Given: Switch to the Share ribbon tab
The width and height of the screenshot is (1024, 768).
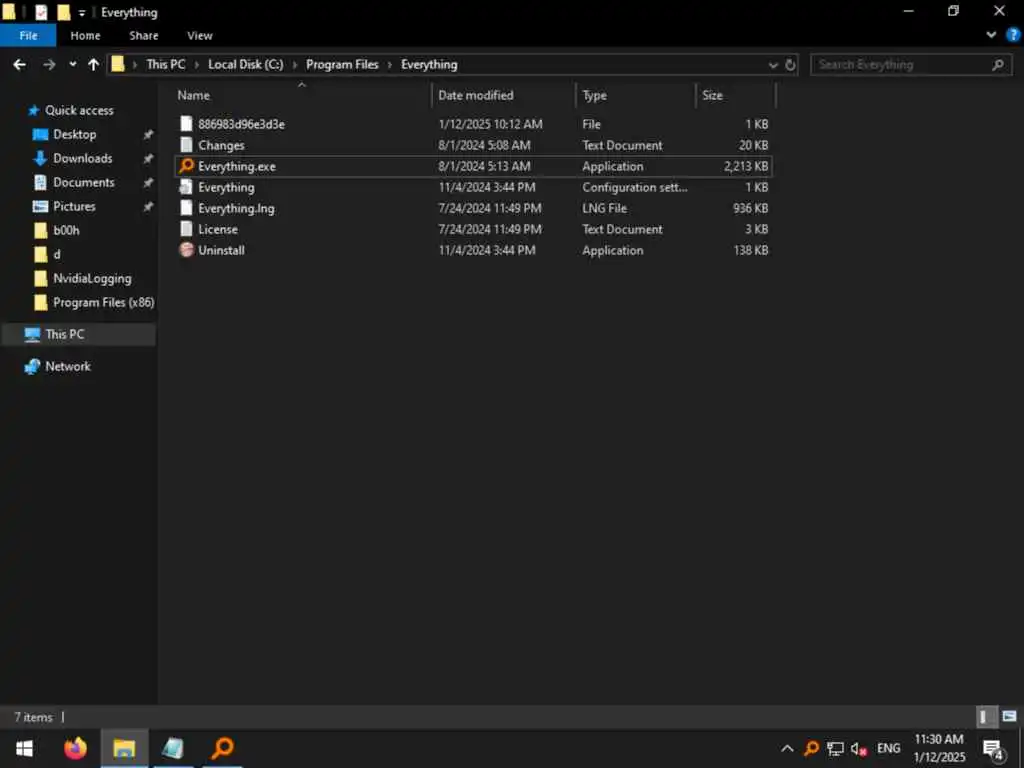Looking at the screenshot, I should 144,36.
